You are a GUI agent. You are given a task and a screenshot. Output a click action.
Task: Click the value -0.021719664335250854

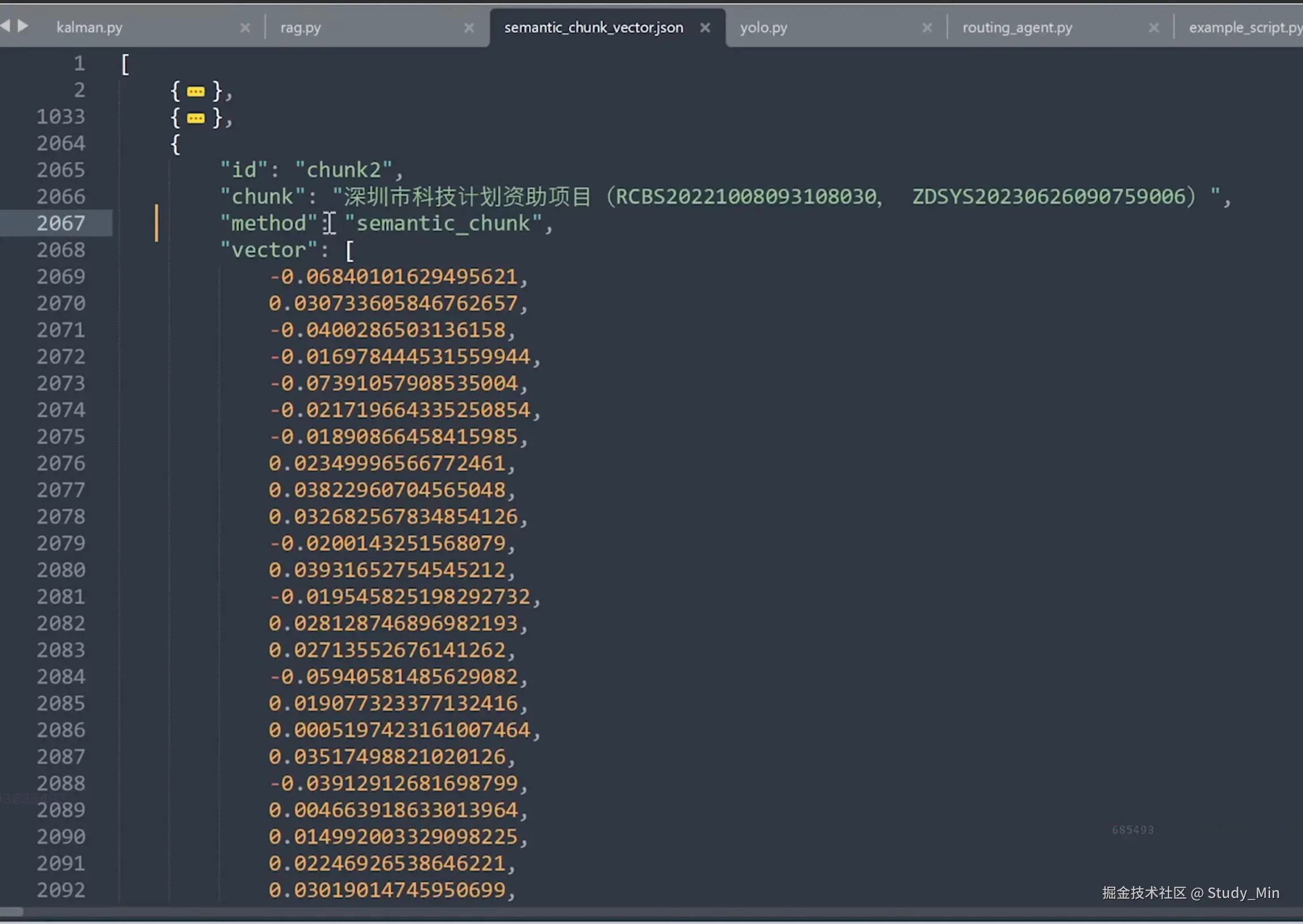(x=399, y=410)
